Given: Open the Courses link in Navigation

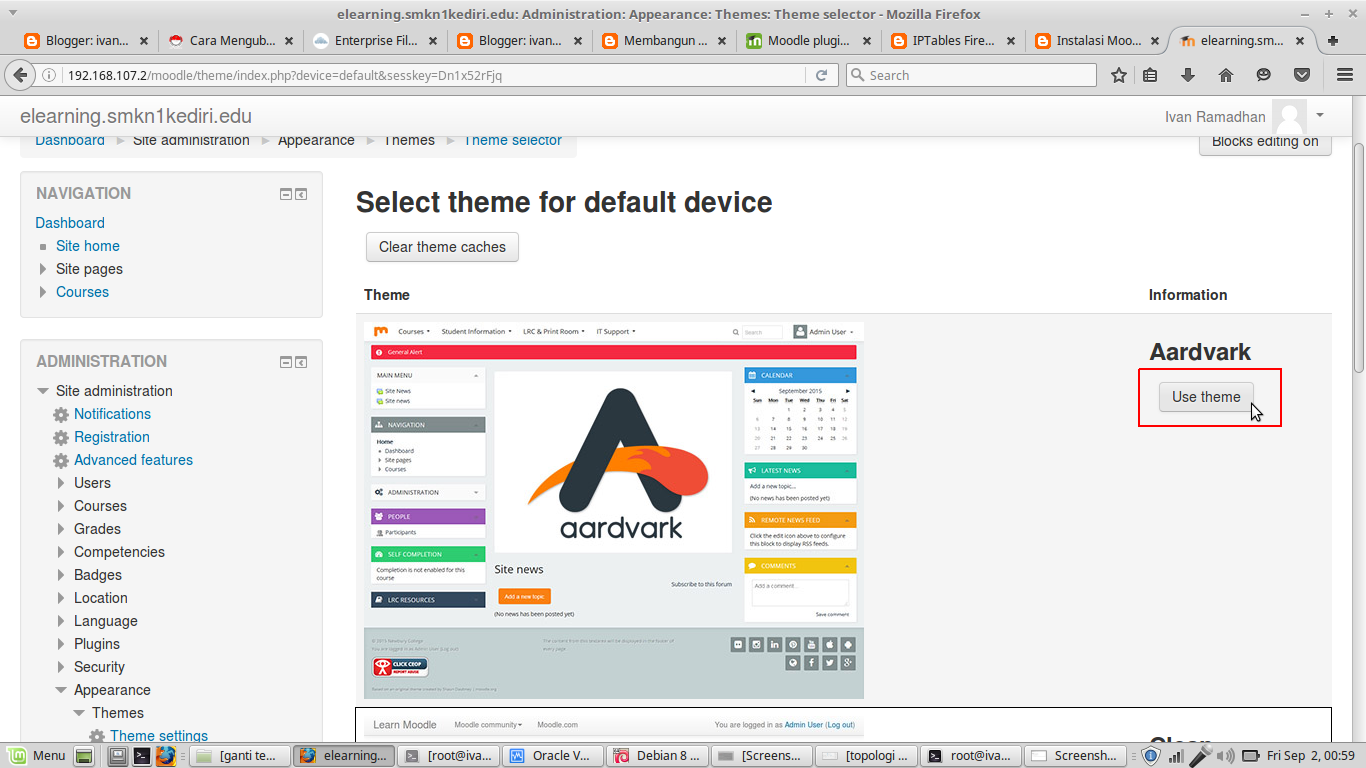Looking at the screenshot, I should [x=82, y=291].
